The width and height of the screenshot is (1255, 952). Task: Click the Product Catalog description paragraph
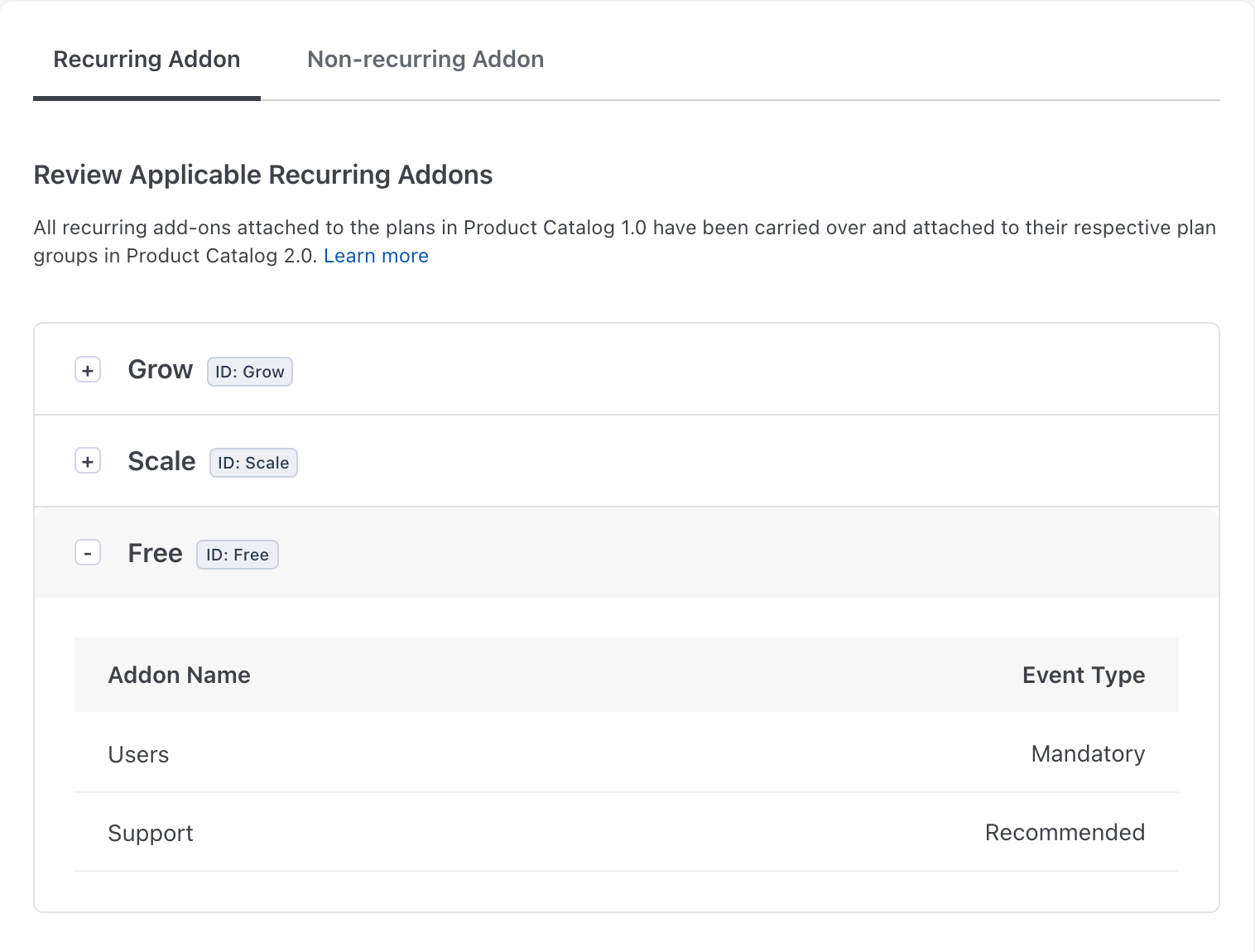coord(579,228)
